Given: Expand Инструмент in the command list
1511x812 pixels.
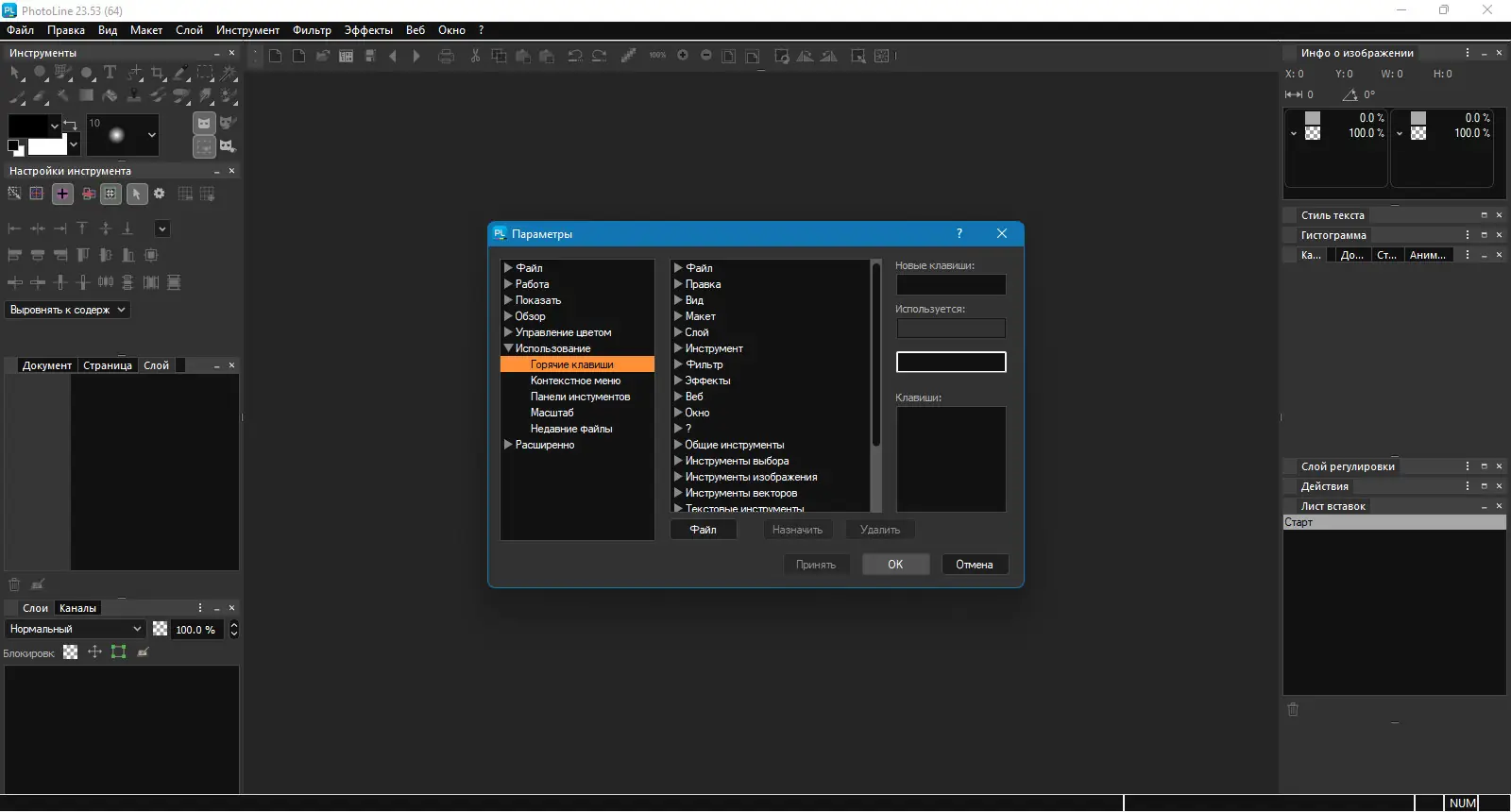Looking at the screenshot, I should coord(678,348).
